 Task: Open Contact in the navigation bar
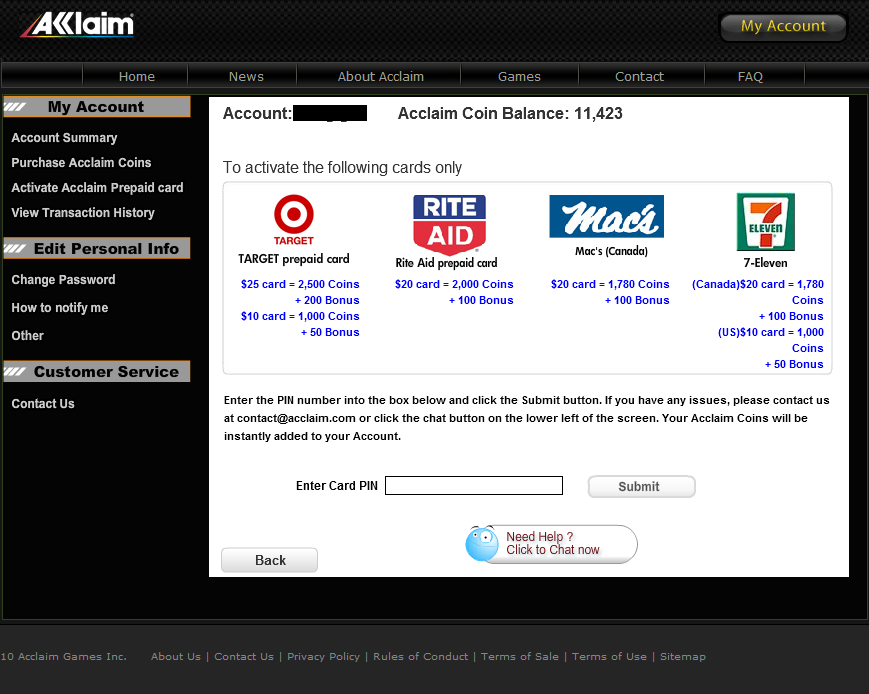coord(639,76)
